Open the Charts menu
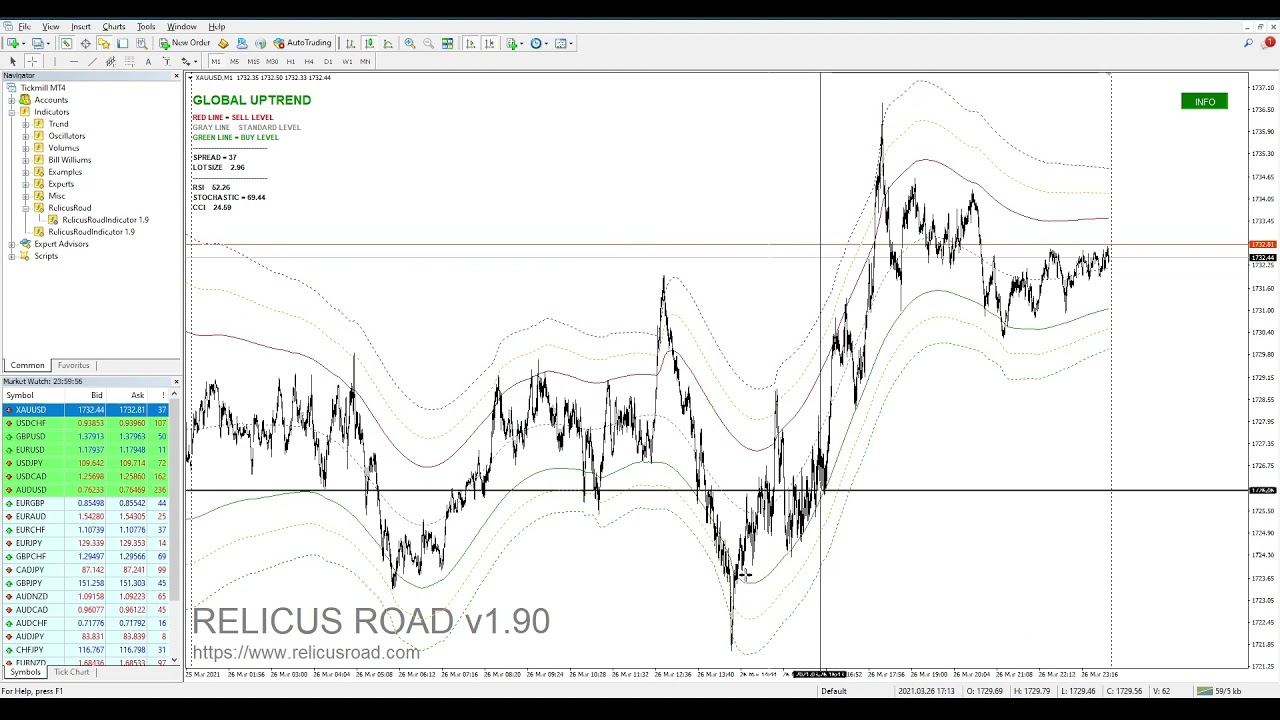The width and height of the screenshot is (1280, 720). (x=114, y=26)
